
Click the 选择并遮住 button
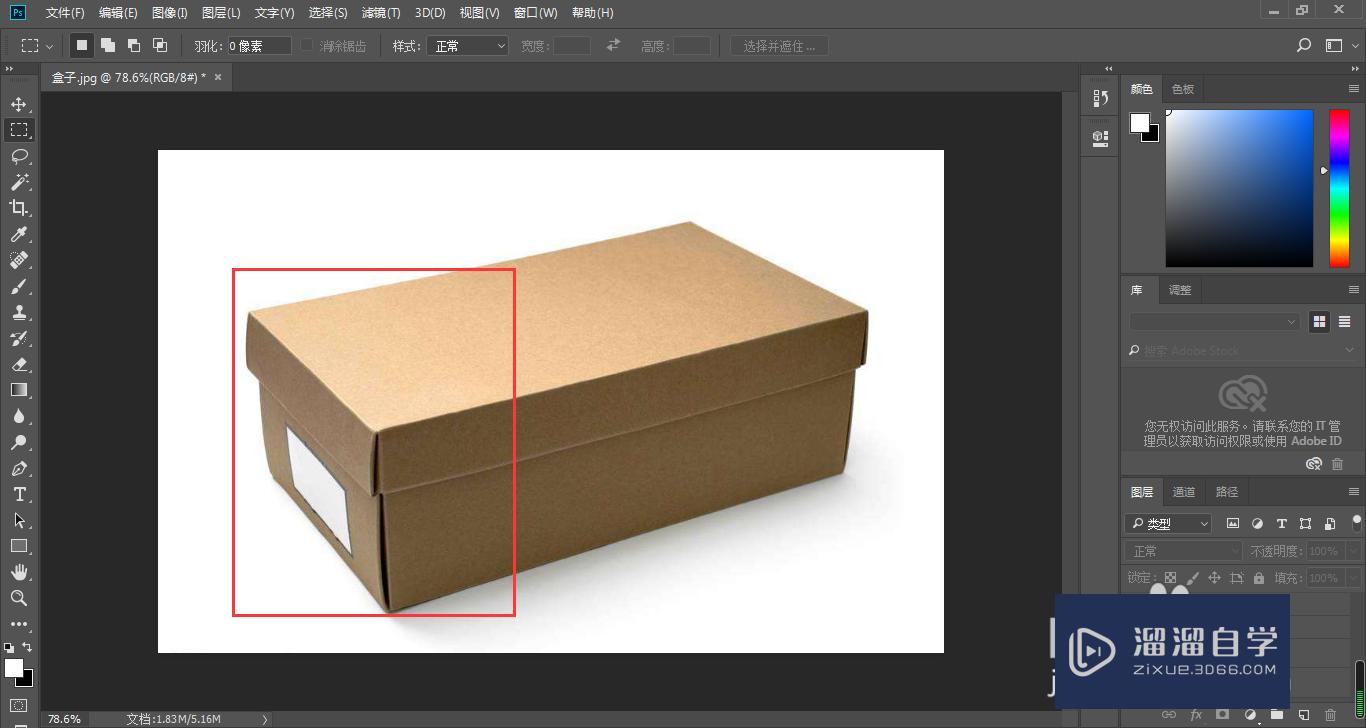tap(779, 46)
